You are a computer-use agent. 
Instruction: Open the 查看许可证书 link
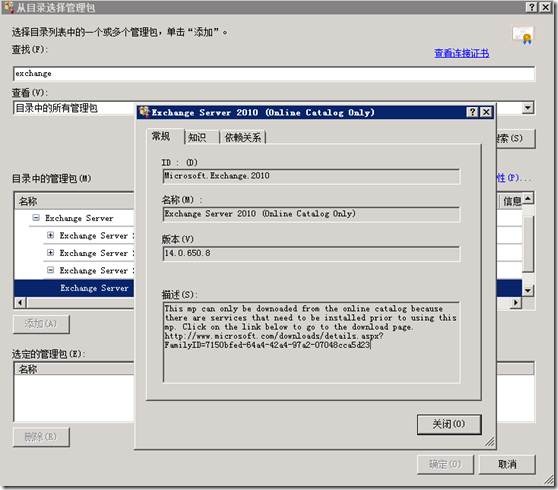[x=462, y=53]
